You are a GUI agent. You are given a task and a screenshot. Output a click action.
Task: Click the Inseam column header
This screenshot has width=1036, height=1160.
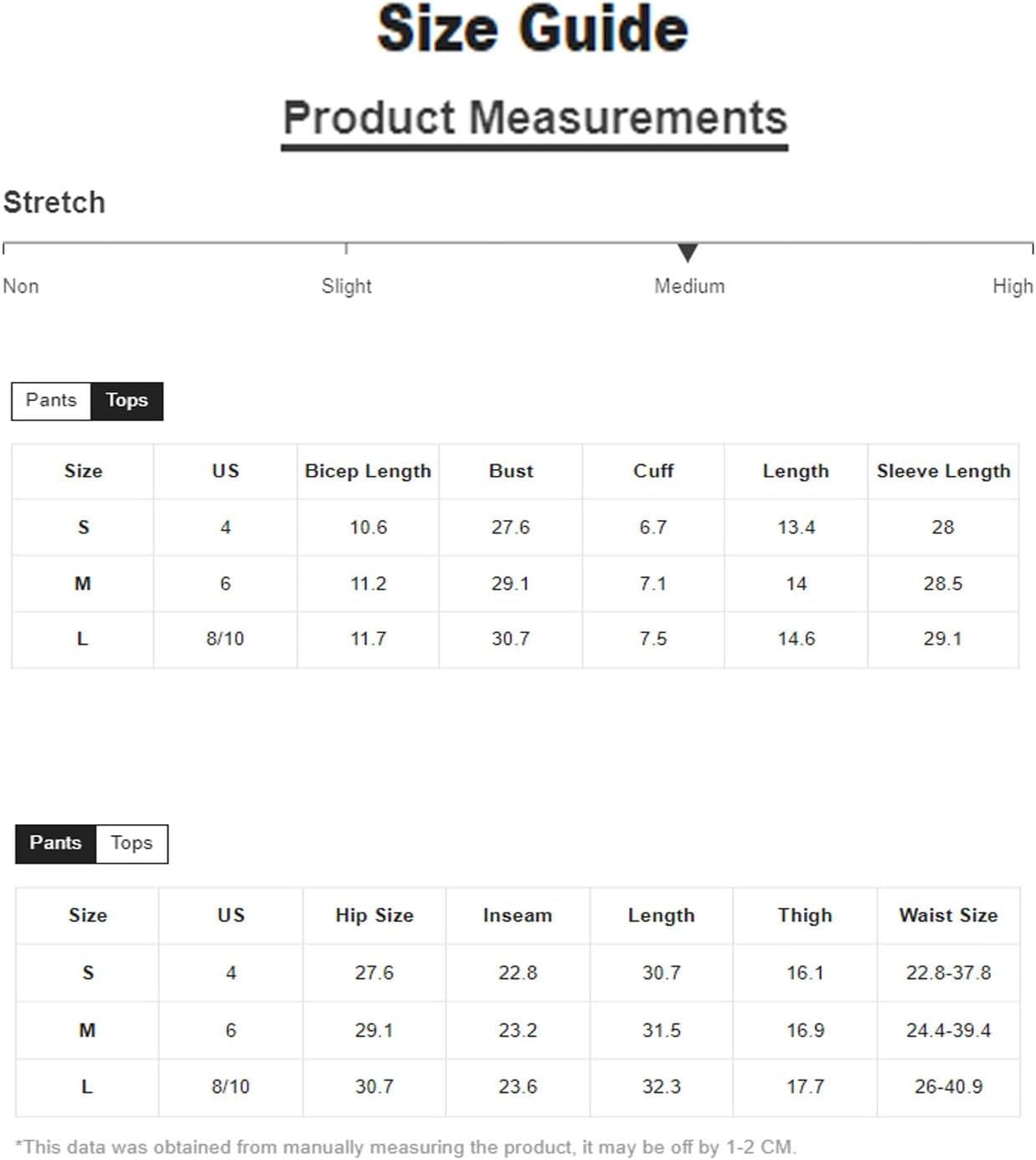point(518,915)
